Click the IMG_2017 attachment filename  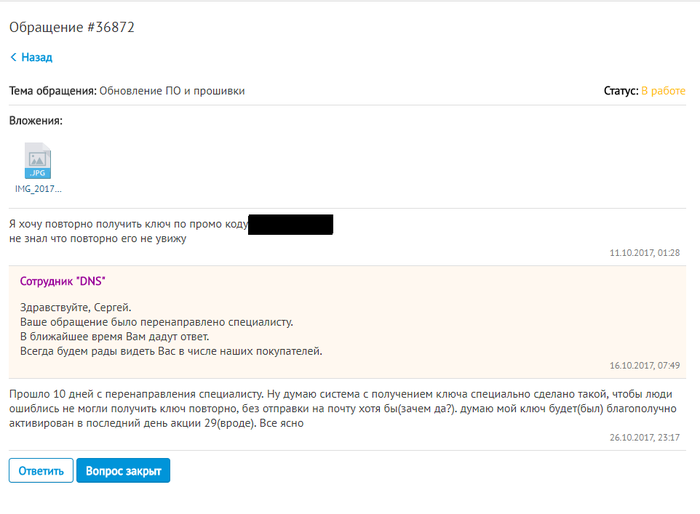[38, 188]
